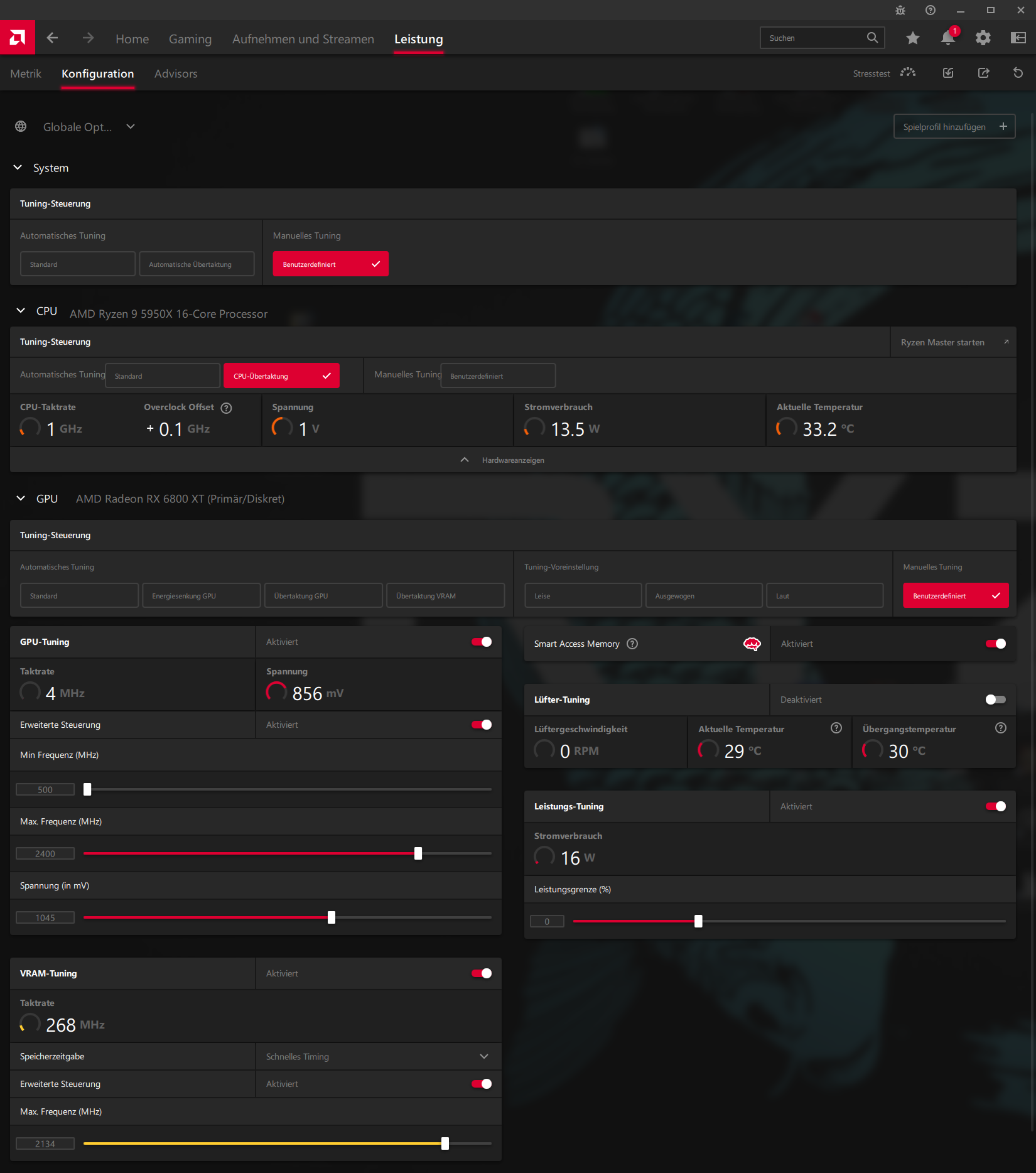1036x1173 pixels.
Task: Select the Konfiguration subtab
Action: click(97, 74)
